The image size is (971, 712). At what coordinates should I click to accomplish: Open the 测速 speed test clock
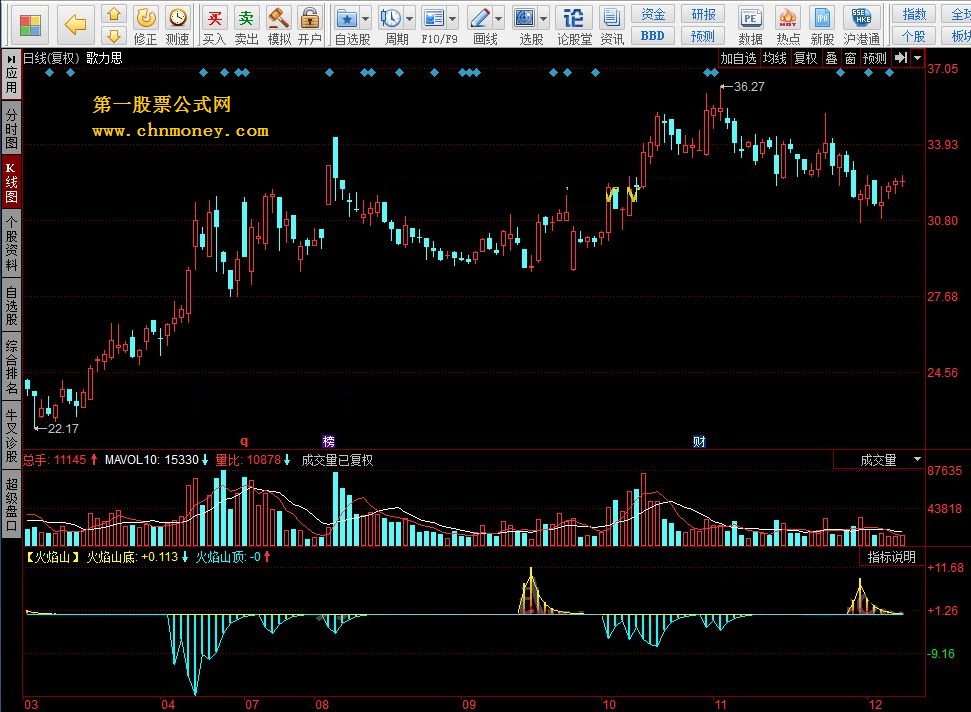pyautogui.click(x=178, y=18)
